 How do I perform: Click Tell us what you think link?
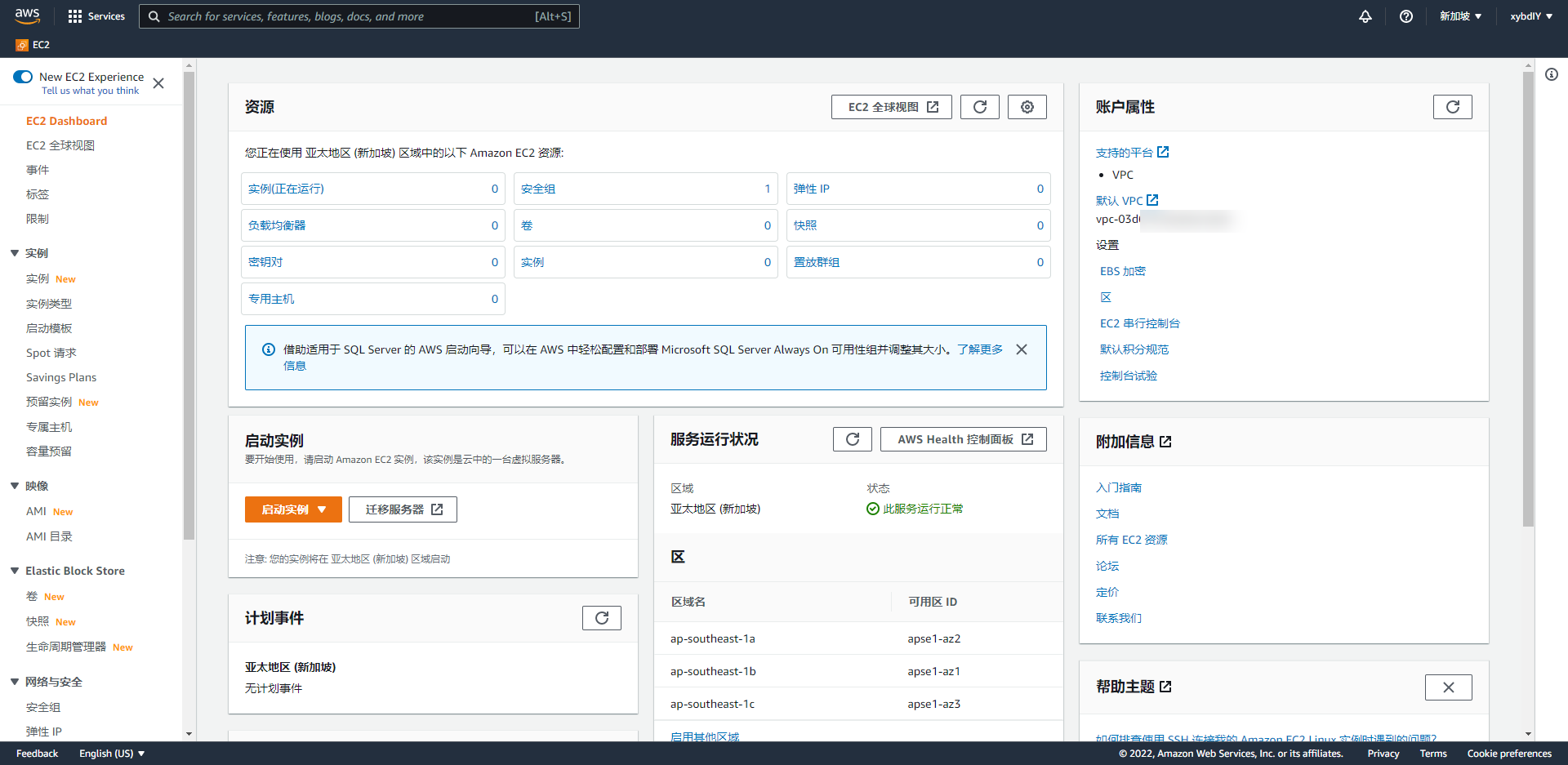[x=90, y=91]
